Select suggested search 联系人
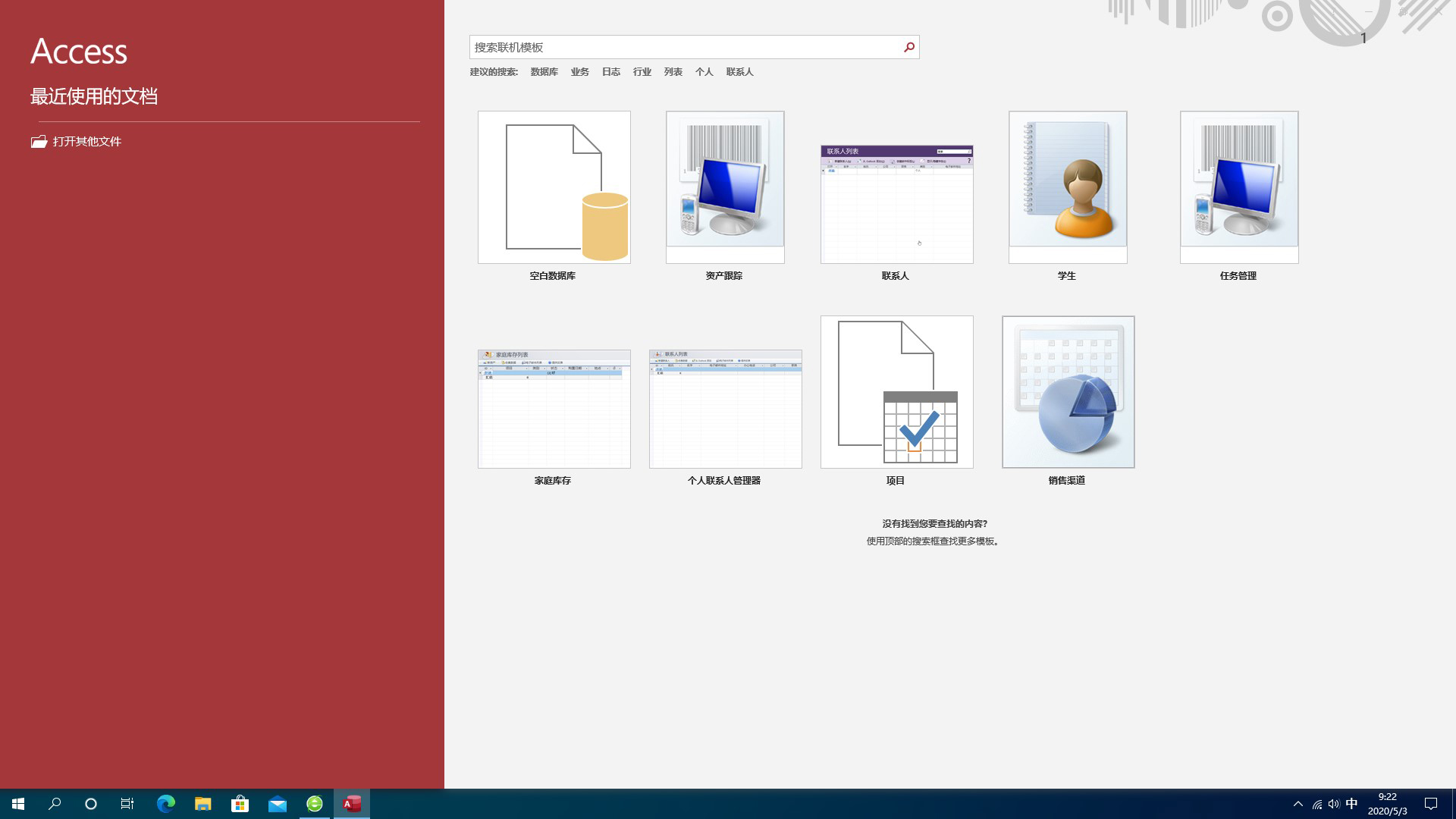 pyautogui.click(x=739, y=72)
